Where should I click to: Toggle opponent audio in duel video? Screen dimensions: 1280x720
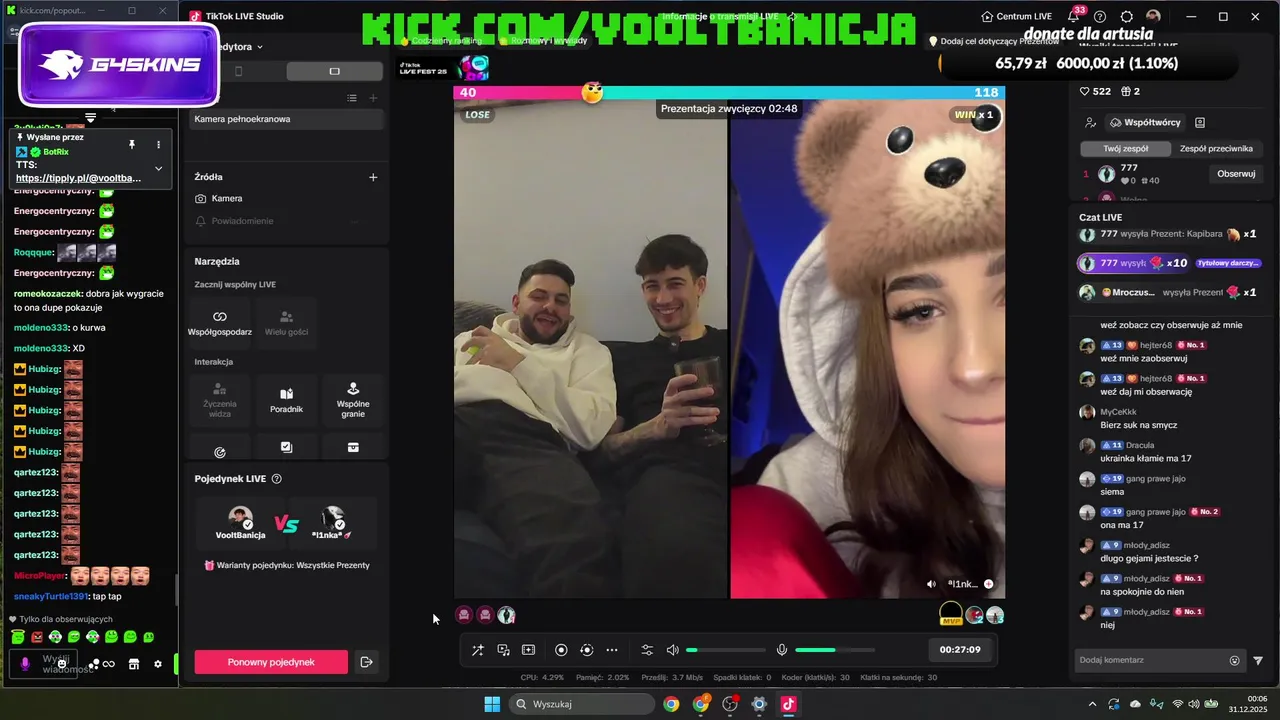932,584
